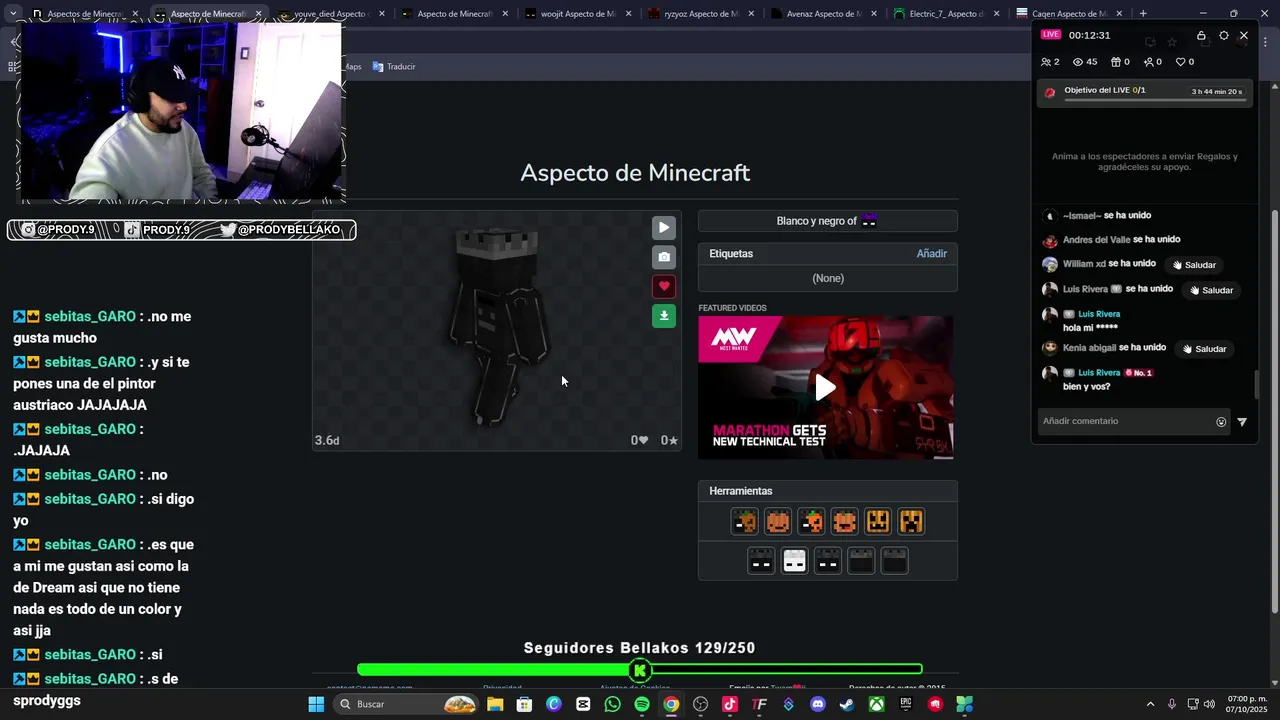Download the skin with the green arrow button
Screen dimensions: 1280x720
tap(664, 316)
